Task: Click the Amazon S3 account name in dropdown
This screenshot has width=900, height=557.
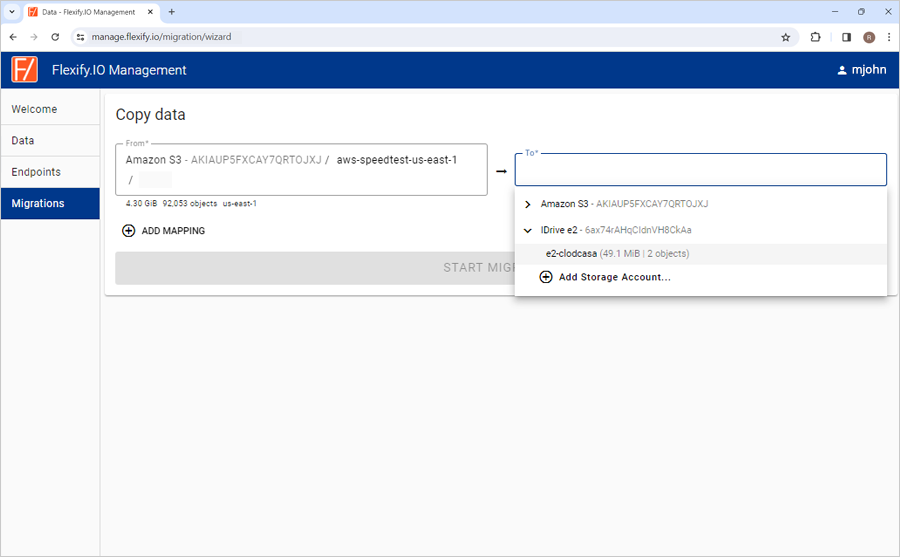Action: tap(564, 204)
